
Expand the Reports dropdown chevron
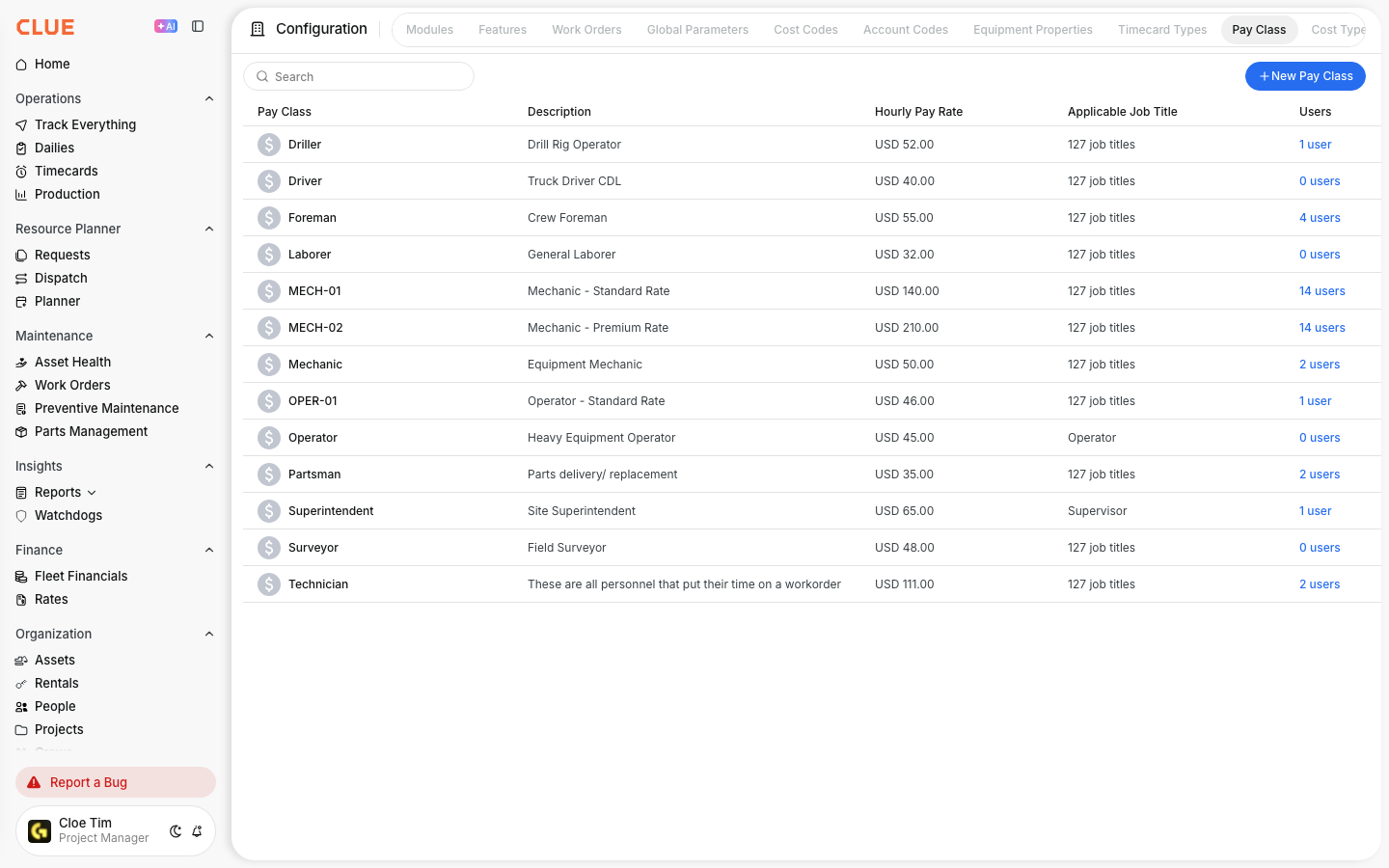tap(92, 493)
